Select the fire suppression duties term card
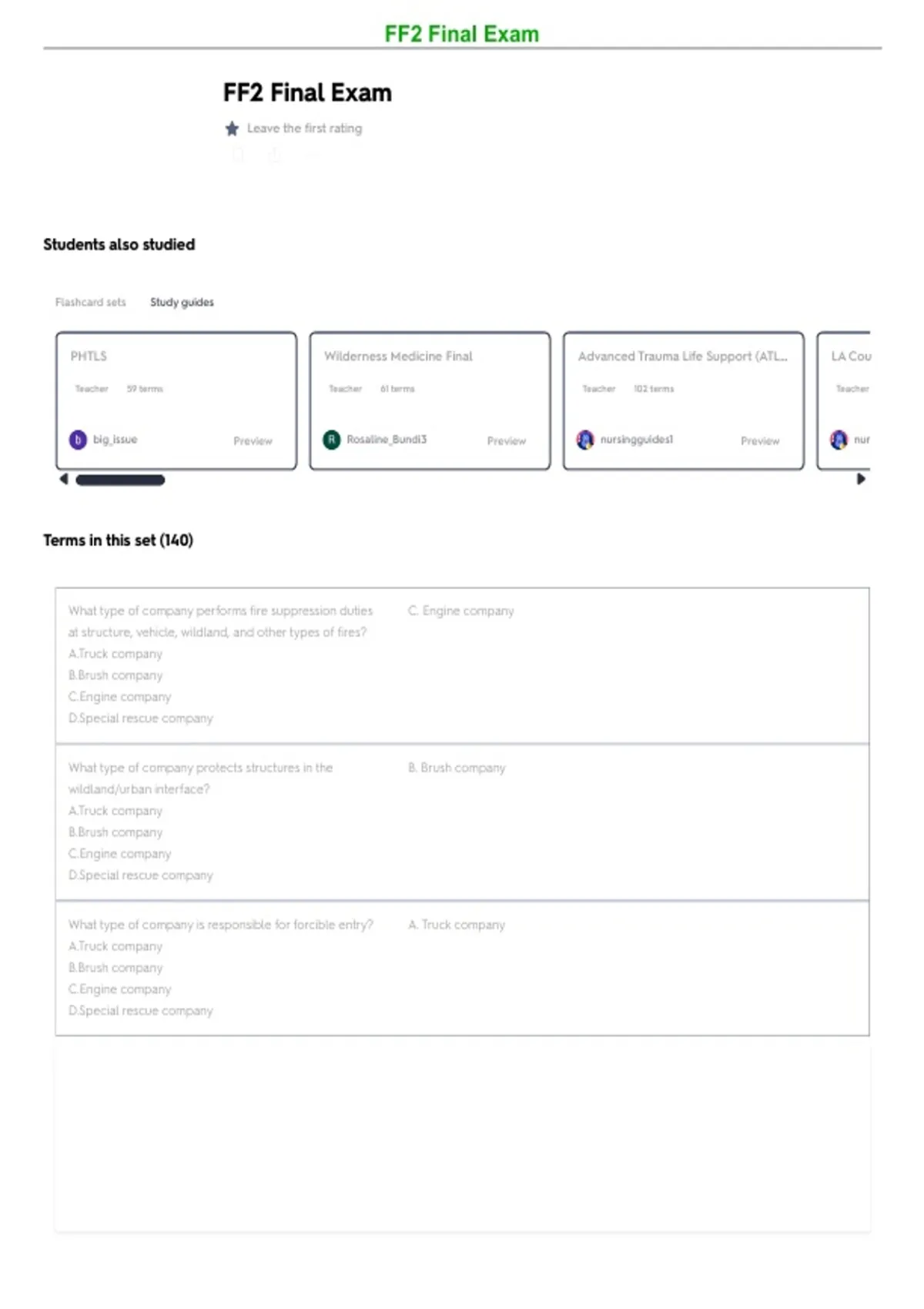 tap(462, 666)
